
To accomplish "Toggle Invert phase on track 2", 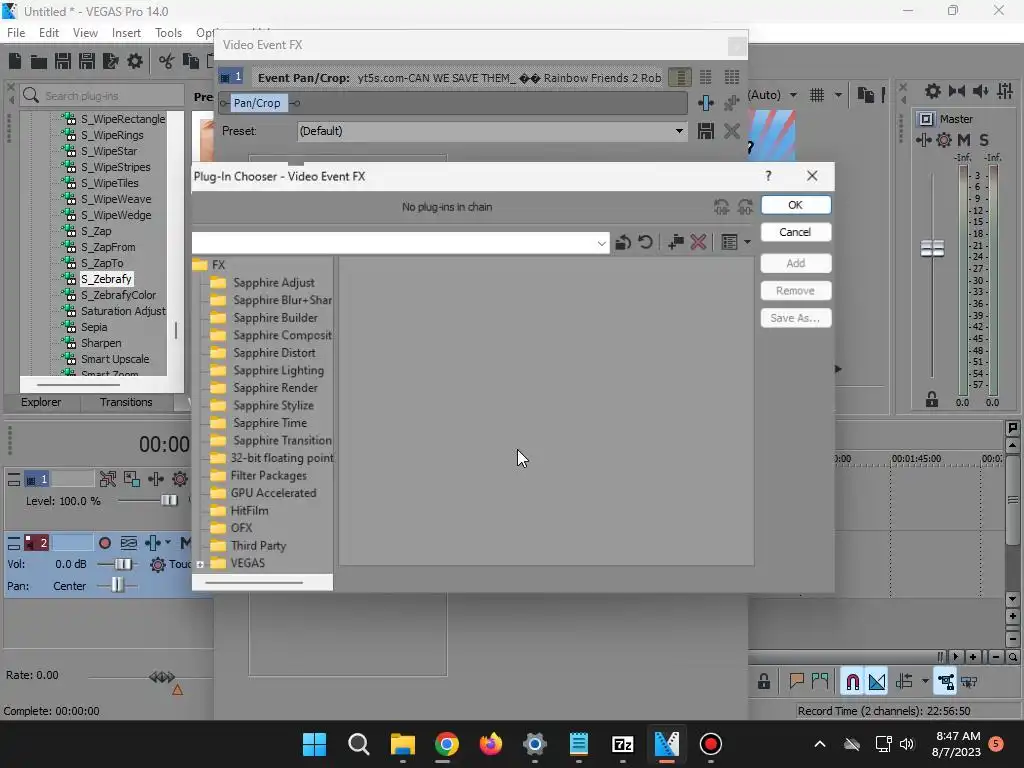I will point(129,543).
